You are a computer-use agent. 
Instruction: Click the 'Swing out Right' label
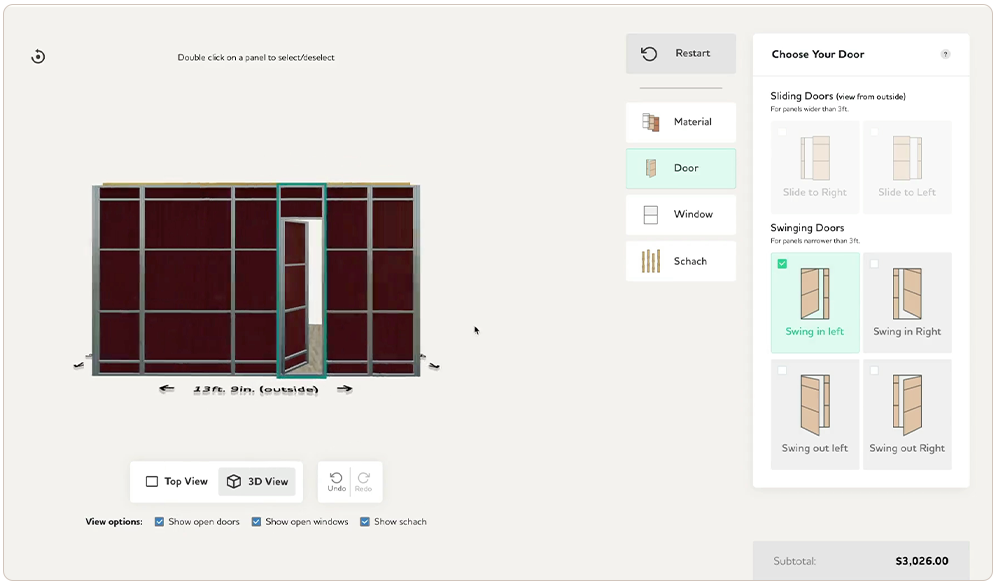907,448
